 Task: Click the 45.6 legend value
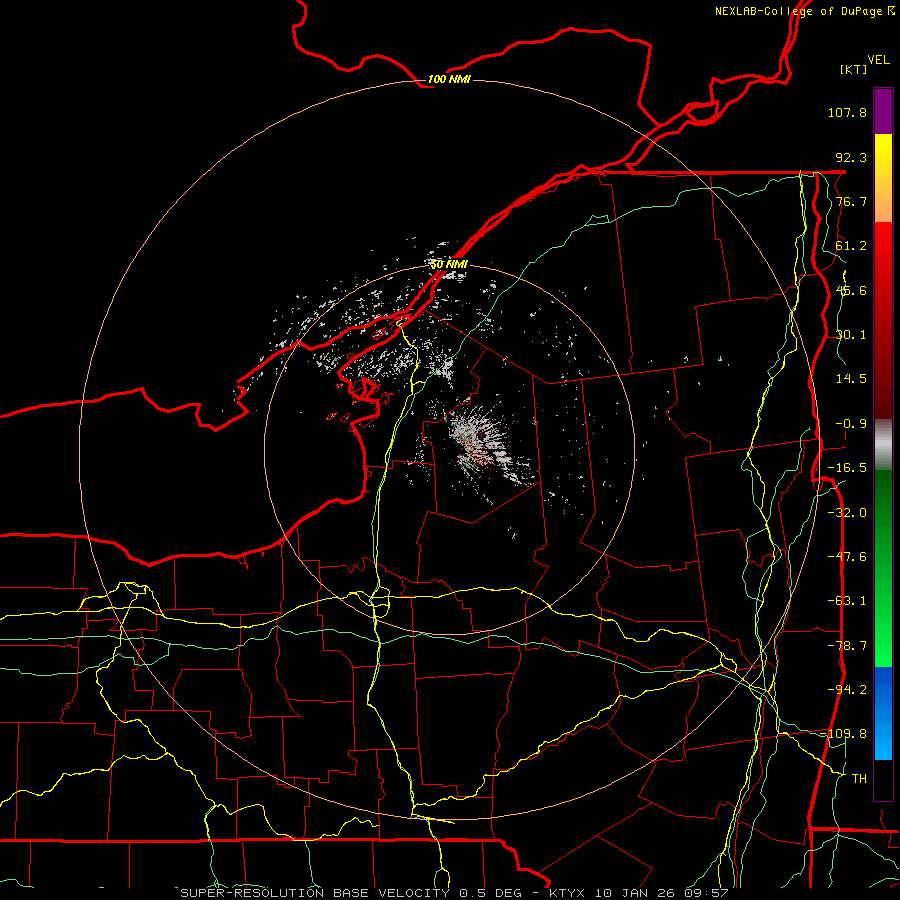(x=851, y=290)
